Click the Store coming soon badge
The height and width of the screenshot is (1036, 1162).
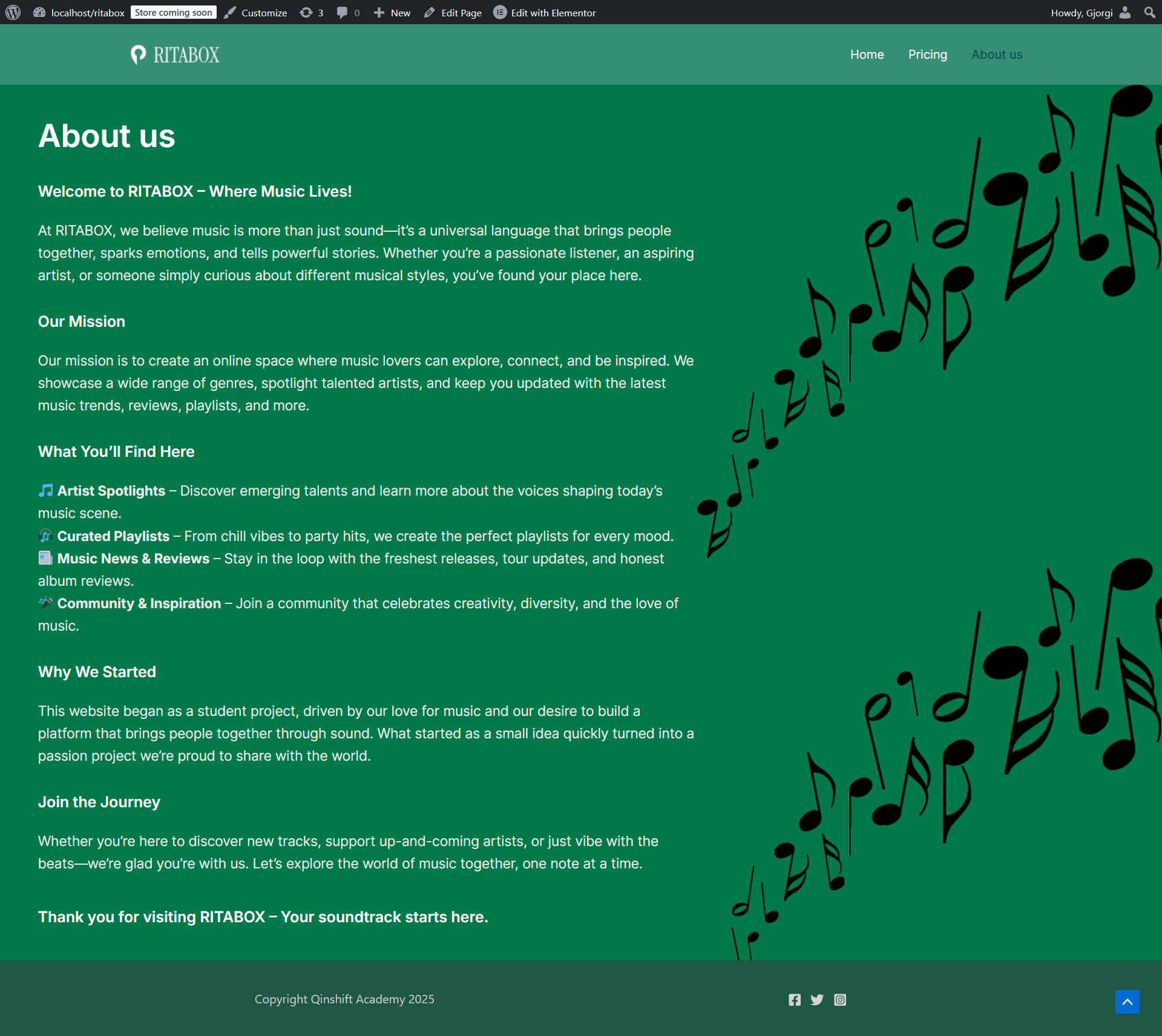173,13
